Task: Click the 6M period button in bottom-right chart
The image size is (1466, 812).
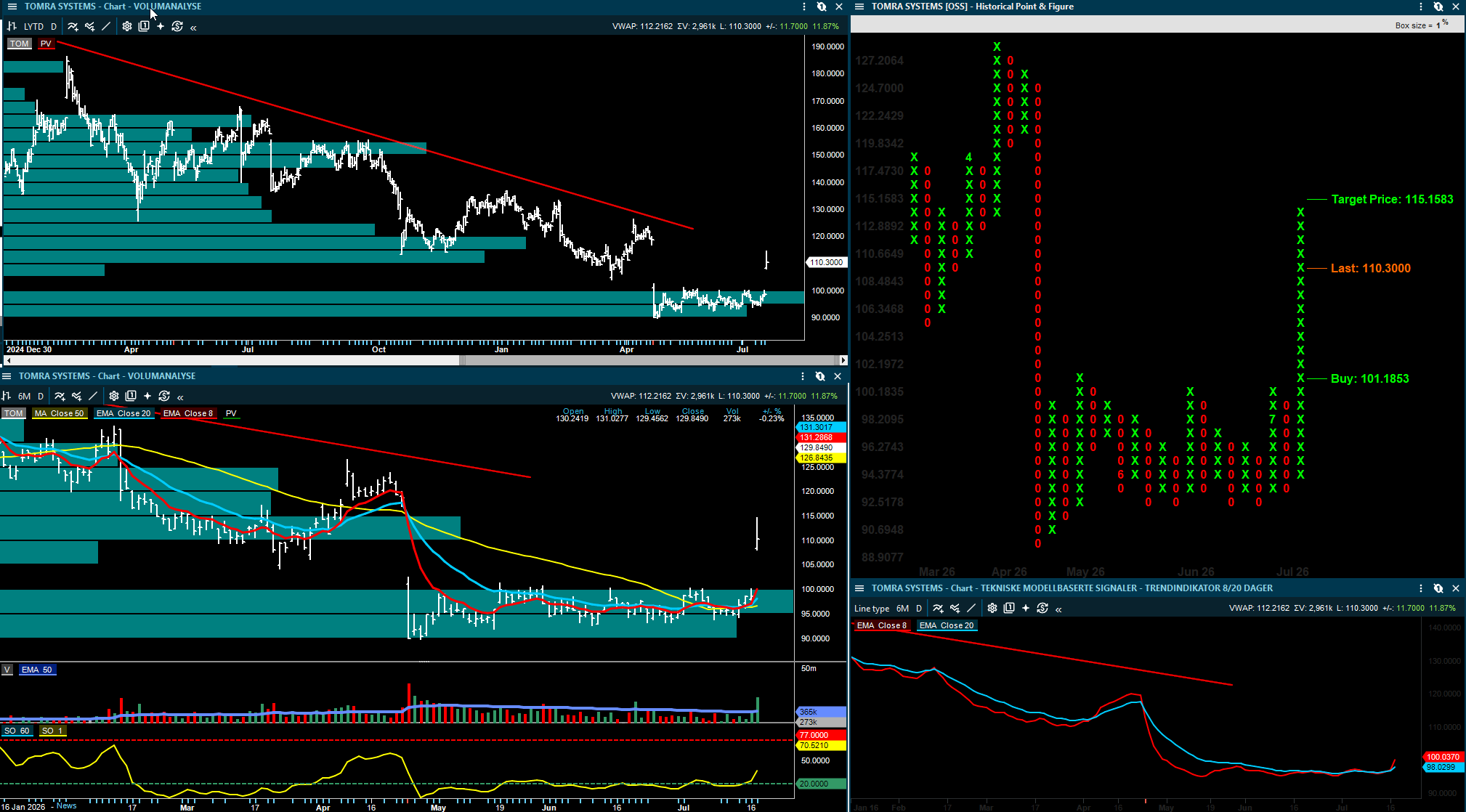Action: point(902,609)
